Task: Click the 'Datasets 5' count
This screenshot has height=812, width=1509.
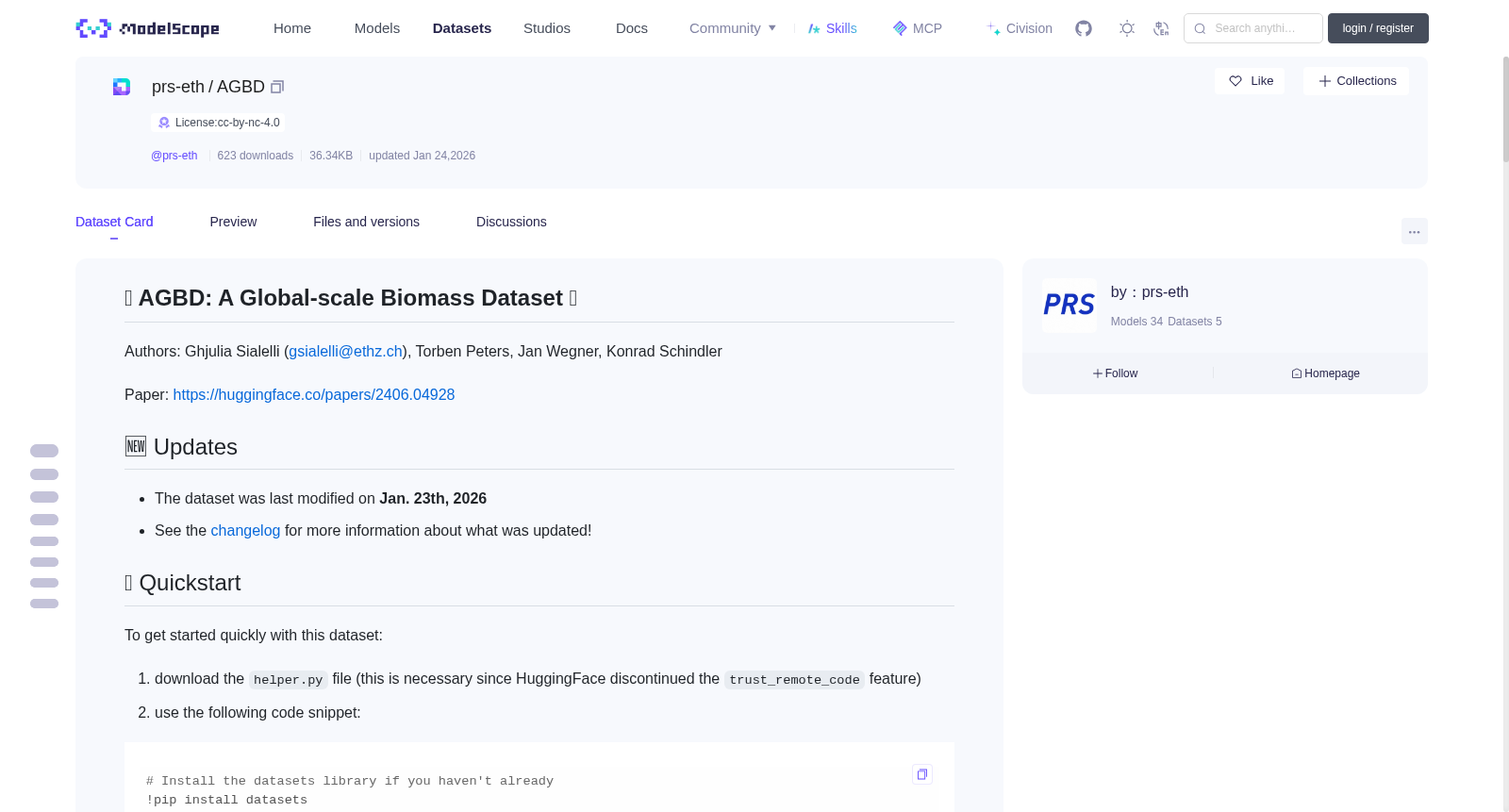Action: point(1195,322)
